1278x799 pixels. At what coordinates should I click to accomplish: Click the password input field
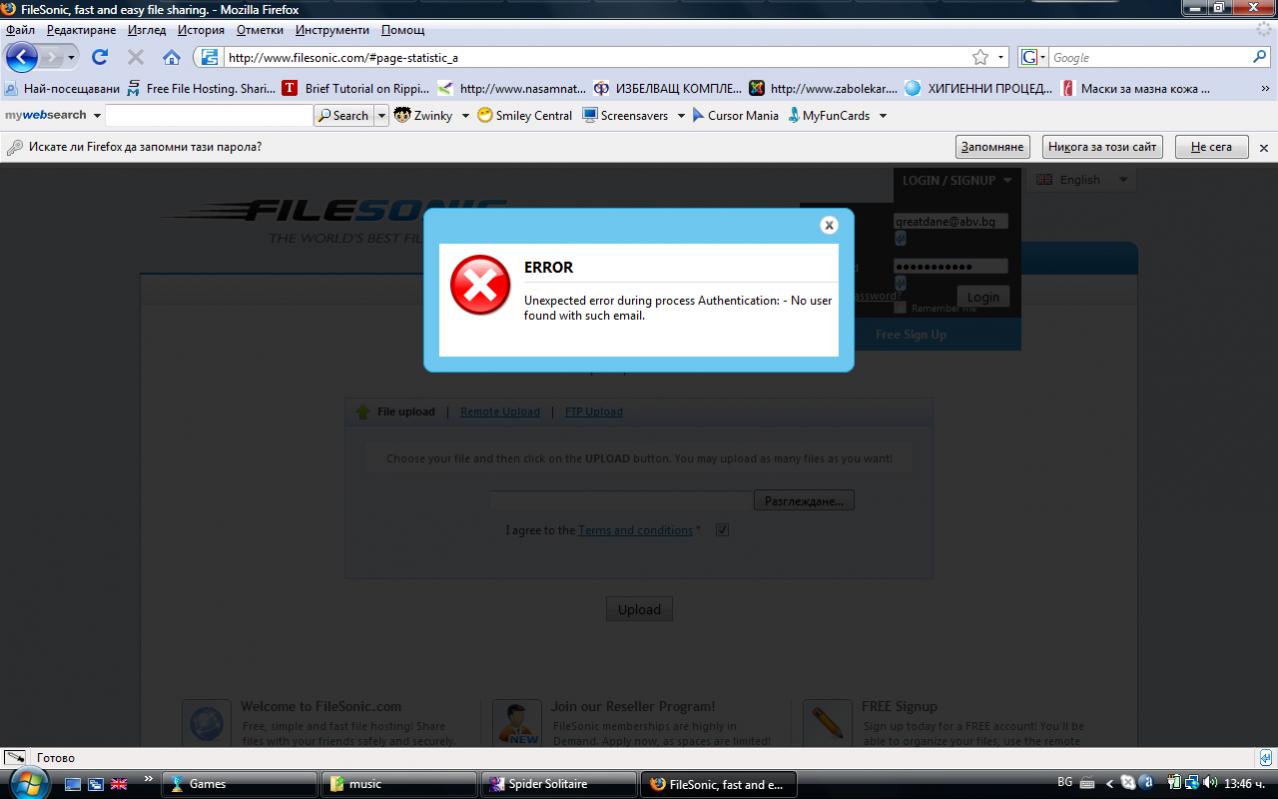pos(950,266)
